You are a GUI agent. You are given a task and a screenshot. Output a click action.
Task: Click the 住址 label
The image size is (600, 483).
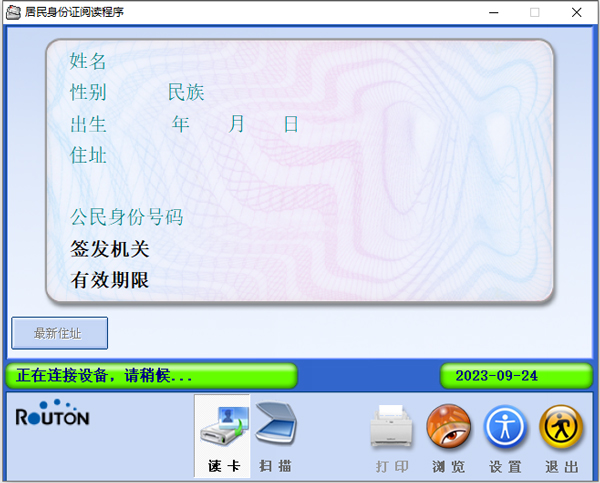click(88, 155)
